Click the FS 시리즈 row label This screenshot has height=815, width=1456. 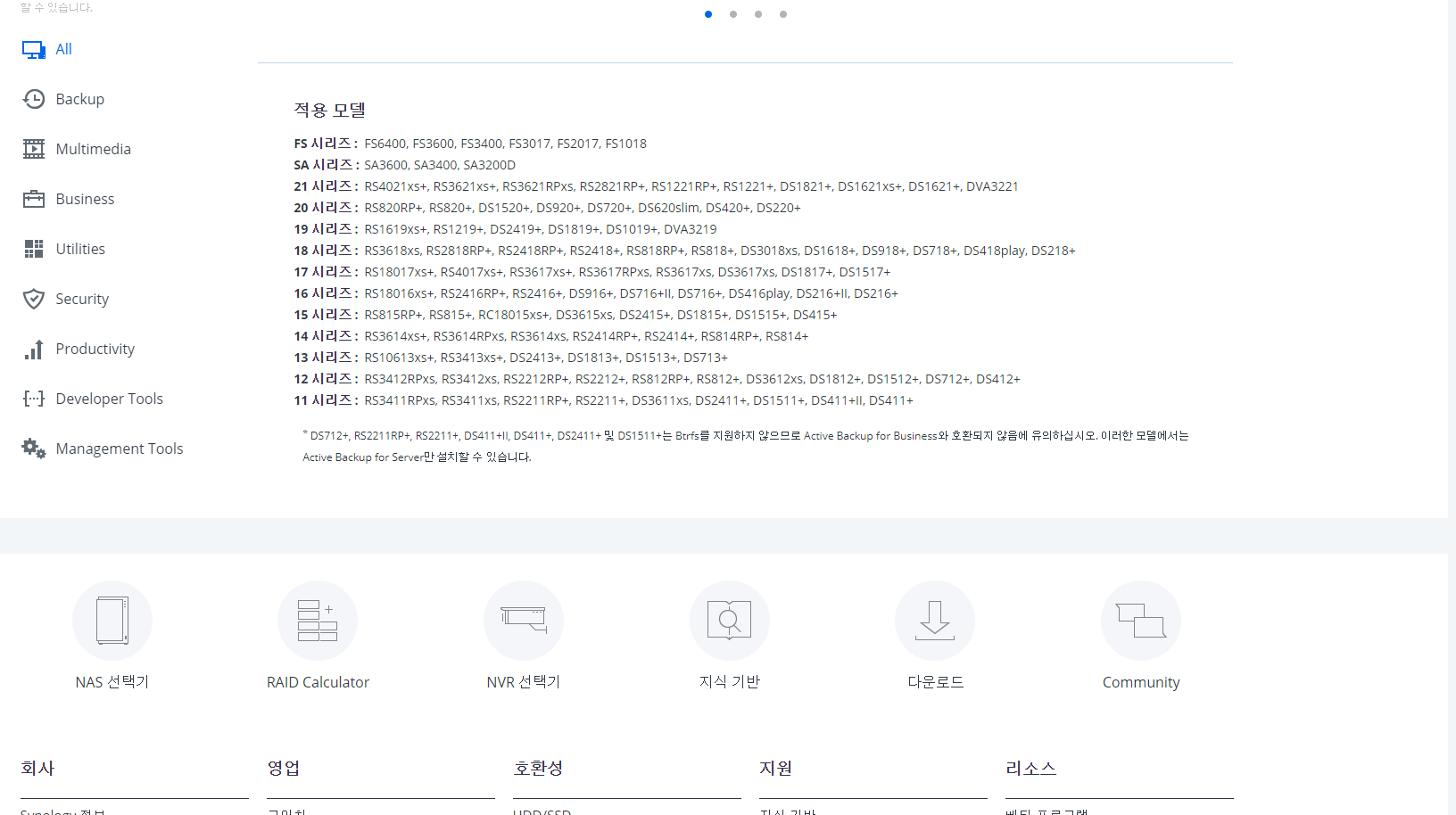(326, 144)
